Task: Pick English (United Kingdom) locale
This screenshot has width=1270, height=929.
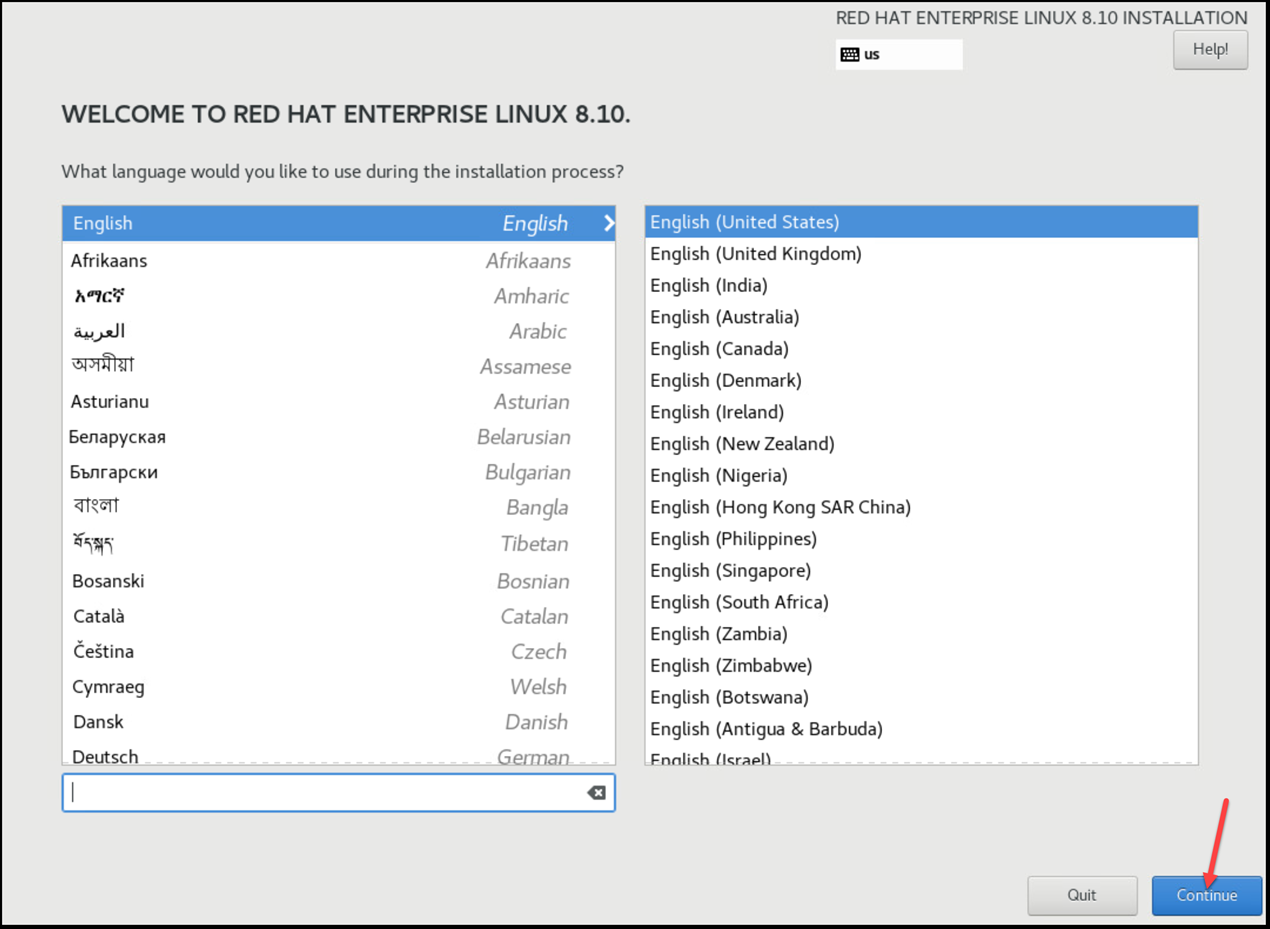Action: (756, 254)
